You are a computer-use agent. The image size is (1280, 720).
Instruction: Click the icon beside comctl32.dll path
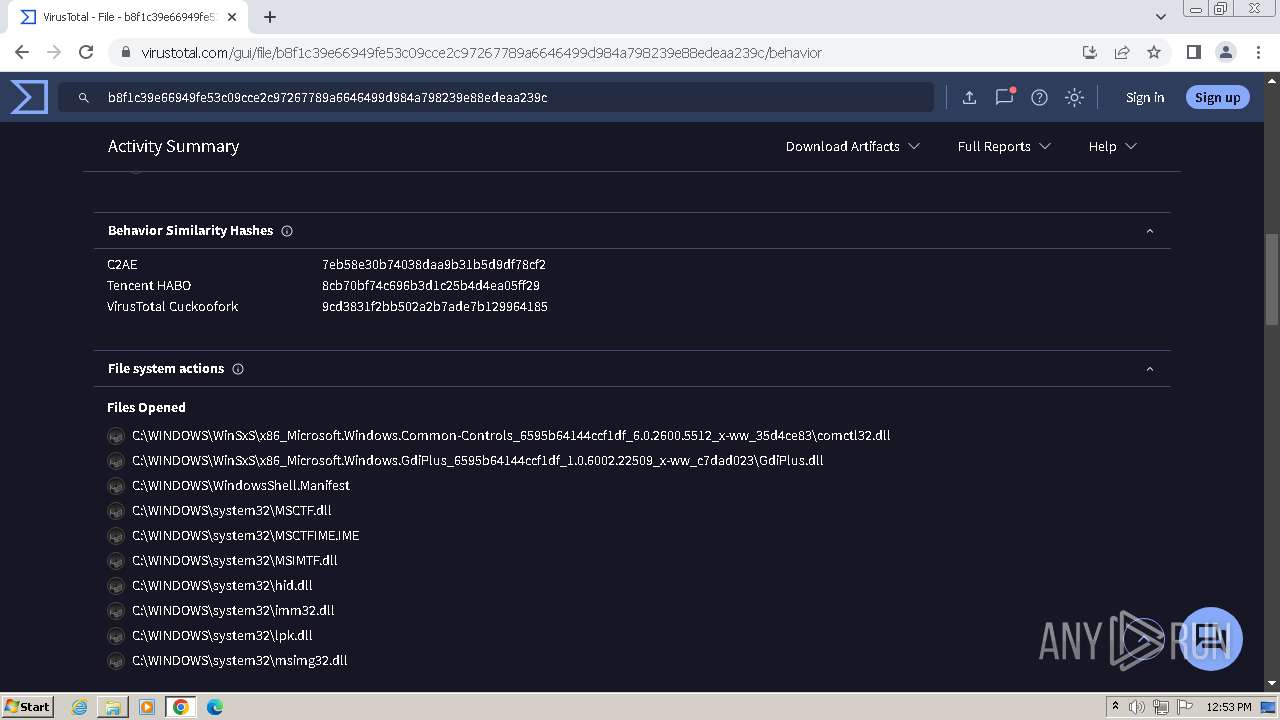(116, 436)
